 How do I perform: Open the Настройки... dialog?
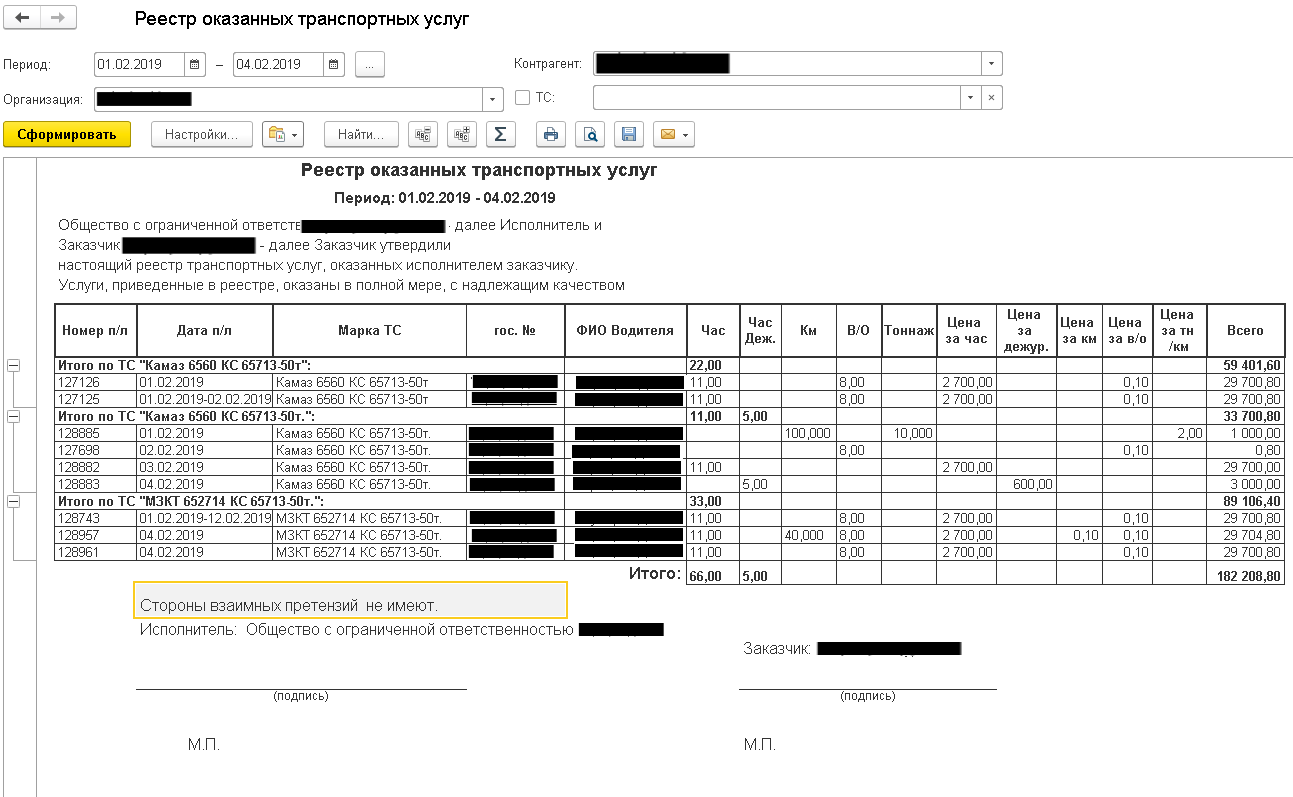(x=201, y=134)
